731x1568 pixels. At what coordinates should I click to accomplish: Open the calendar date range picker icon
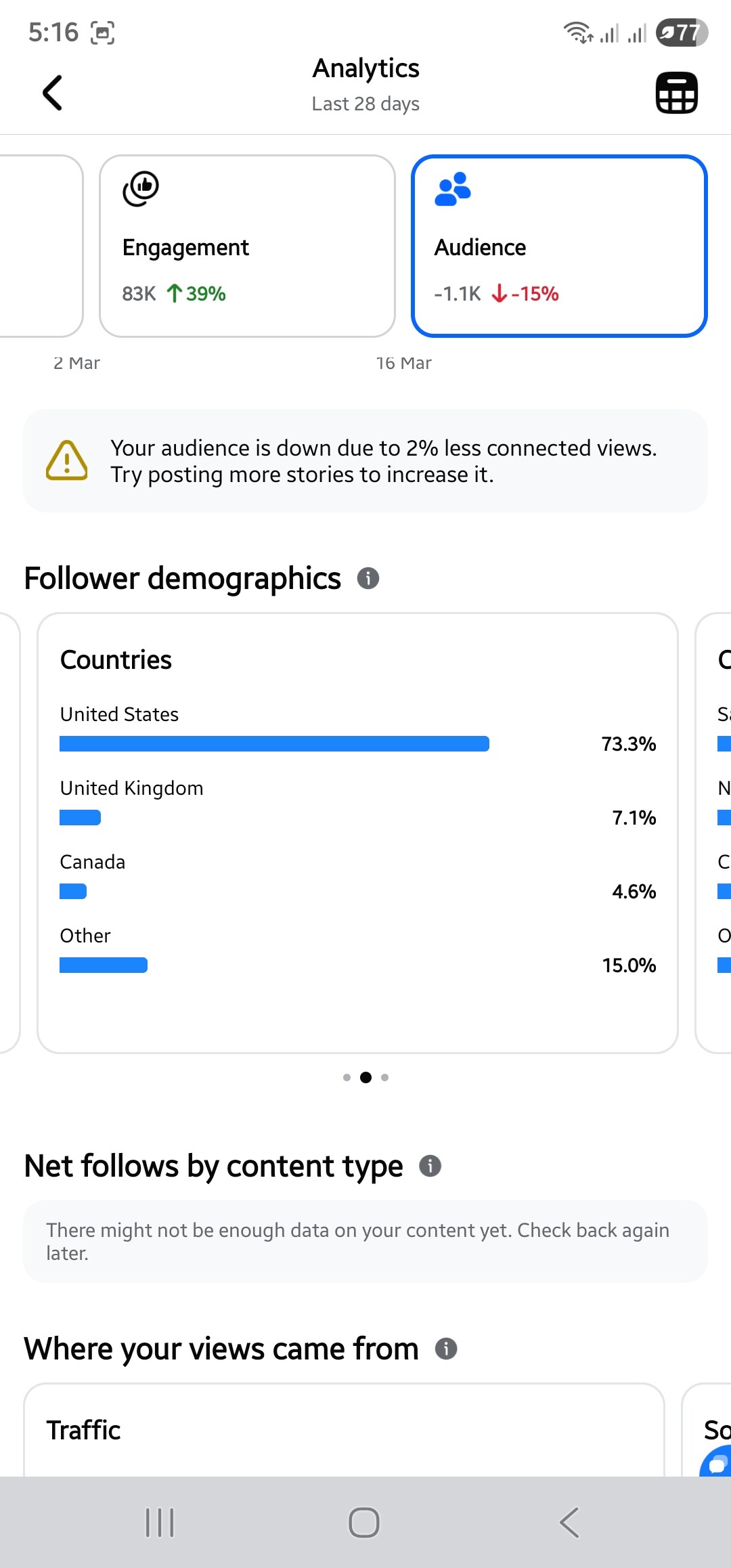[x=676, y=93]
